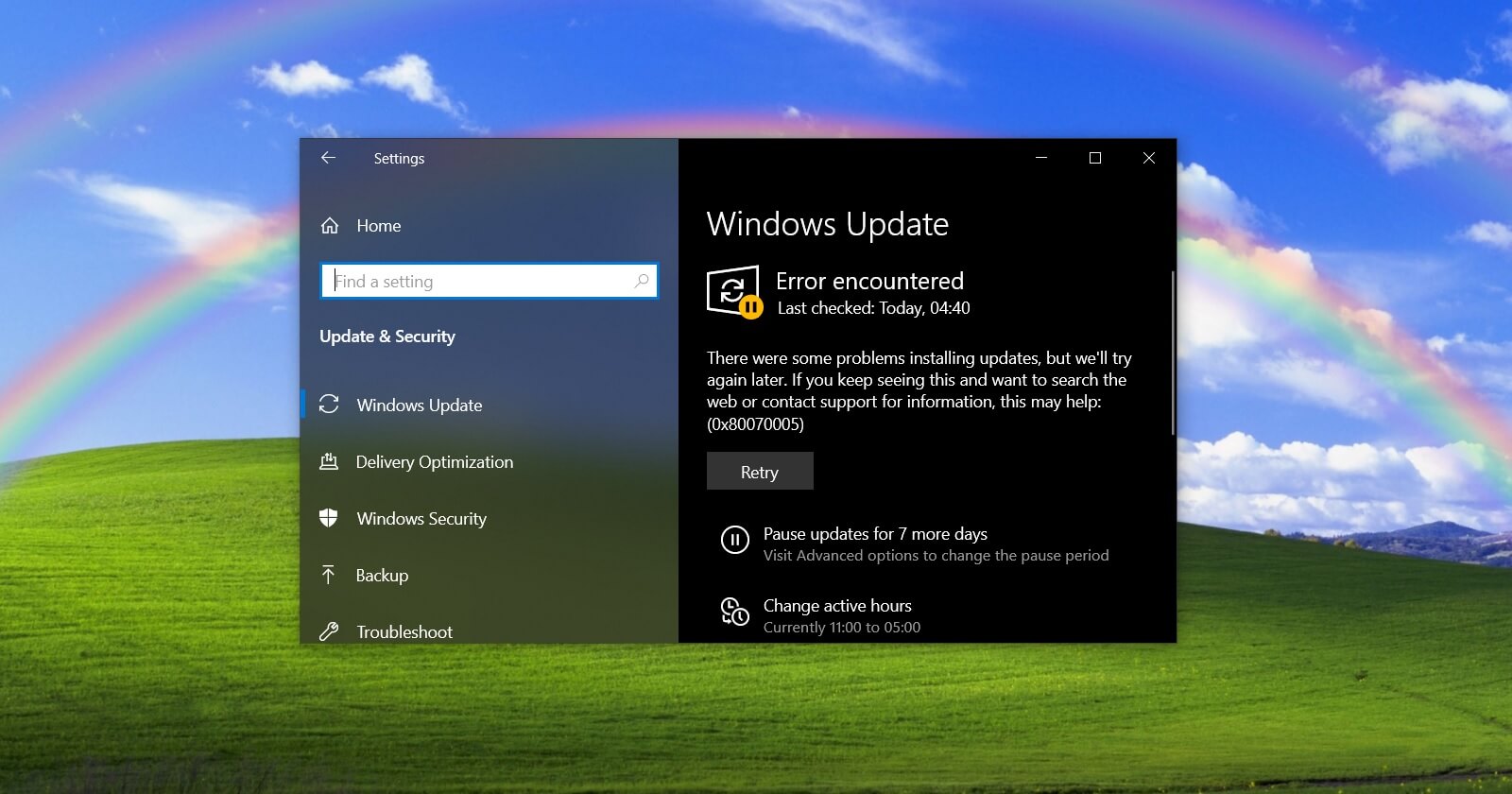Click the pause circle icon beside Pause updates
Image resolution: width=1512 pixels, height=794 pixels.
click(x=734, y=540)
